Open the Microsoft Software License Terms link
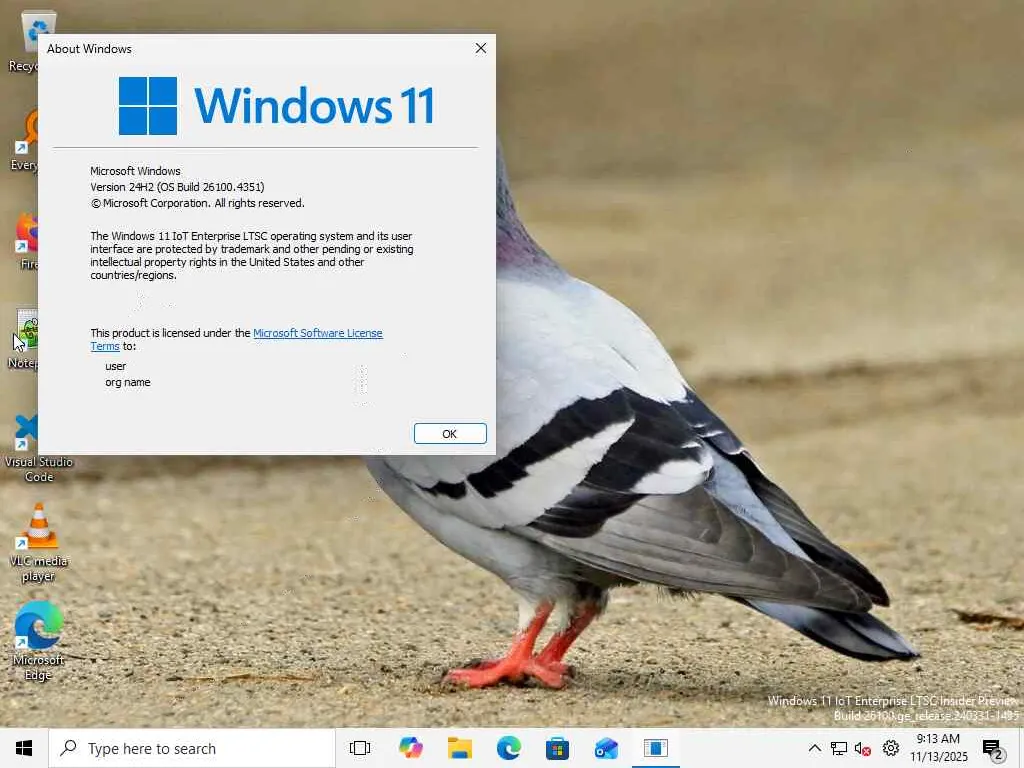Image resolution: width=1024 pixels, height=768 pixels. 317,333
